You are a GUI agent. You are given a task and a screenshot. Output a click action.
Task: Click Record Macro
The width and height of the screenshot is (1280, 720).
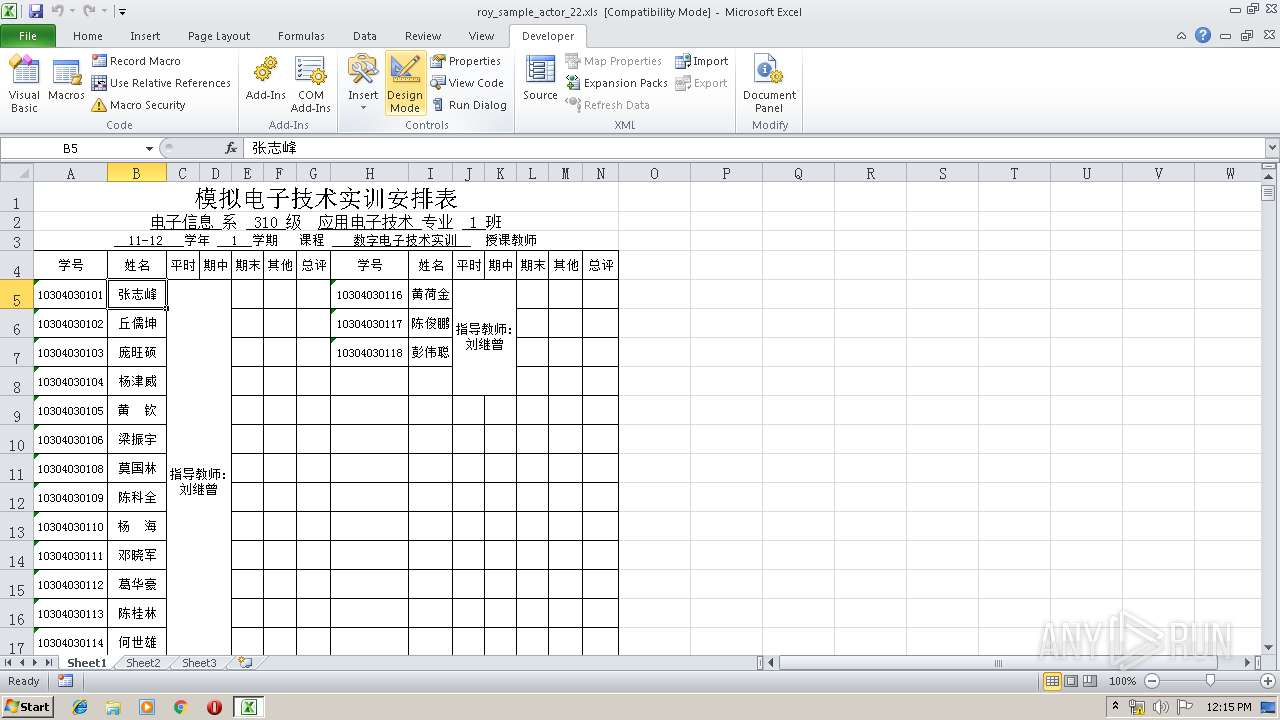[x=136, y=61]
